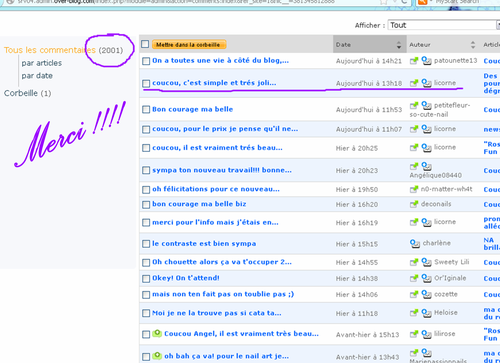Click blue contact icon beside patounette13
Viewport: 500px width, 363px height.
[426, 61]
